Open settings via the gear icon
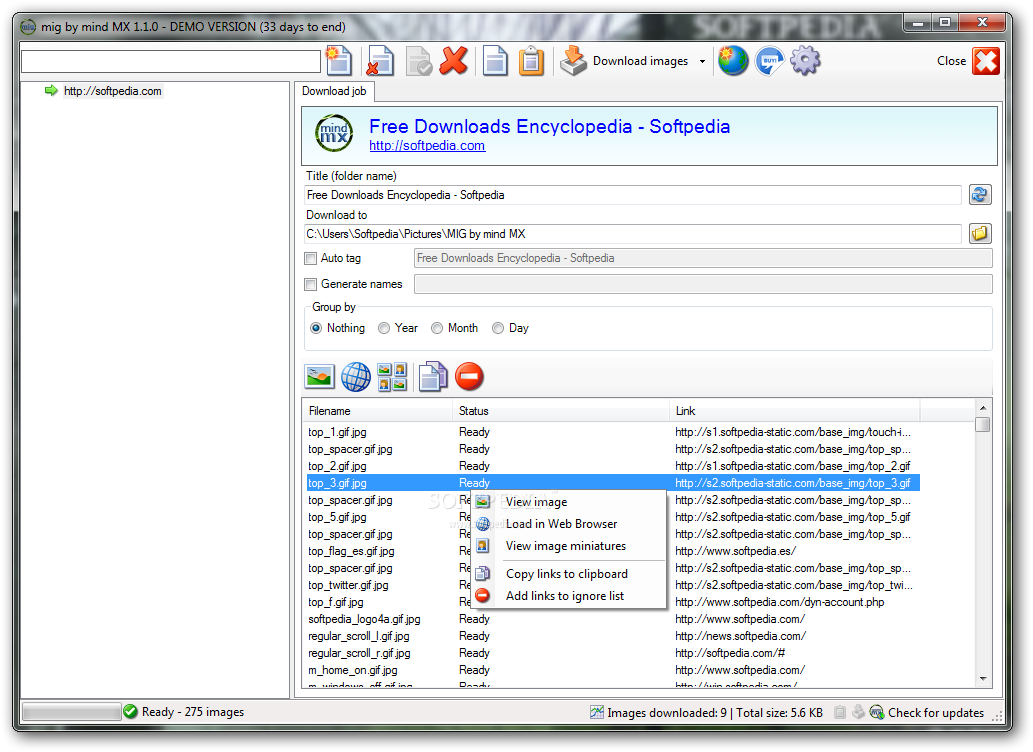This screenshot has width=1033, height=752. (x=805, y=61)
